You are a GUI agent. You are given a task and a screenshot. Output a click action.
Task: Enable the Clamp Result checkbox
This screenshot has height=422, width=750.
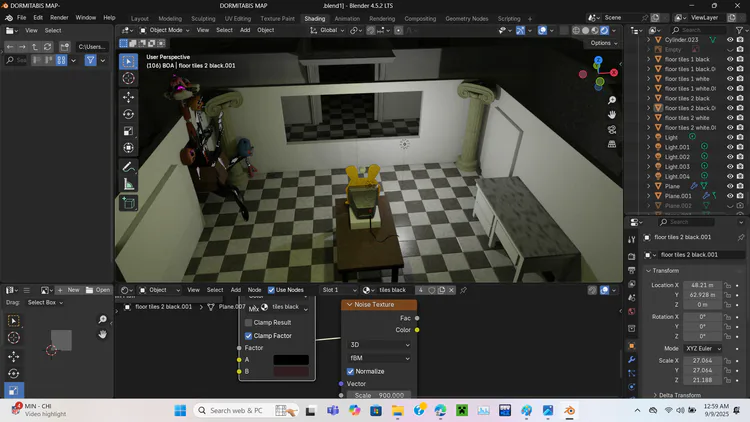[248, 322]
